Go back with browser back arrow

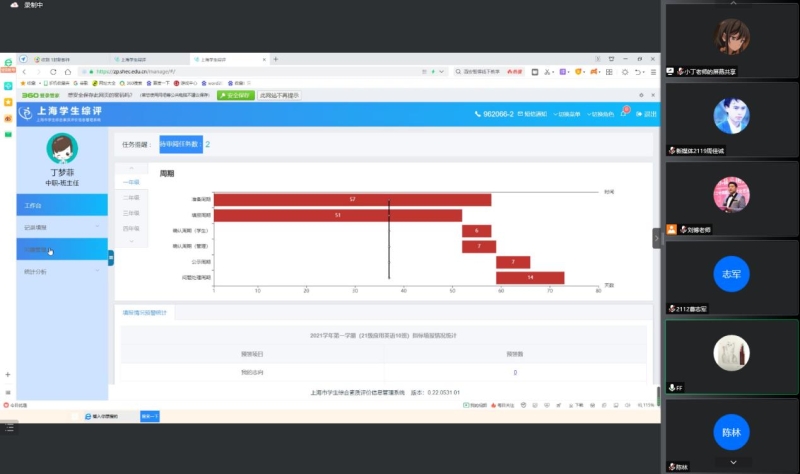point(24,72)
